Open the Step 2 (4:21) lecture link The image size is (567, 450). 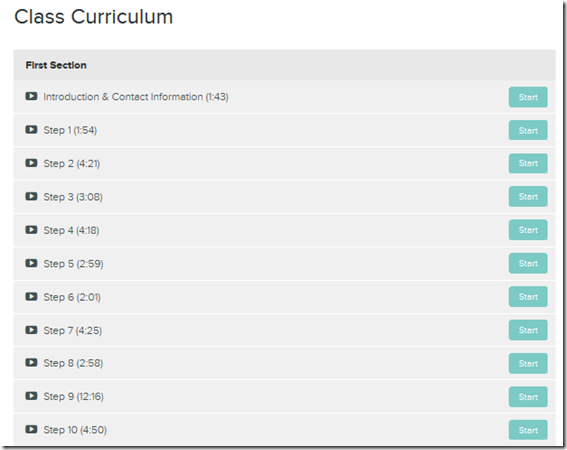tap(72, 164)
